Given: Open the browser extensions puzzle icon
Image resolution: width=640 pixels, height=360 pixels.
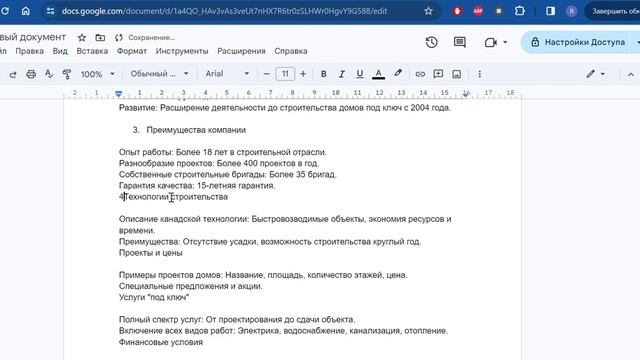Looking at the screenshot, I should (520, 11).
